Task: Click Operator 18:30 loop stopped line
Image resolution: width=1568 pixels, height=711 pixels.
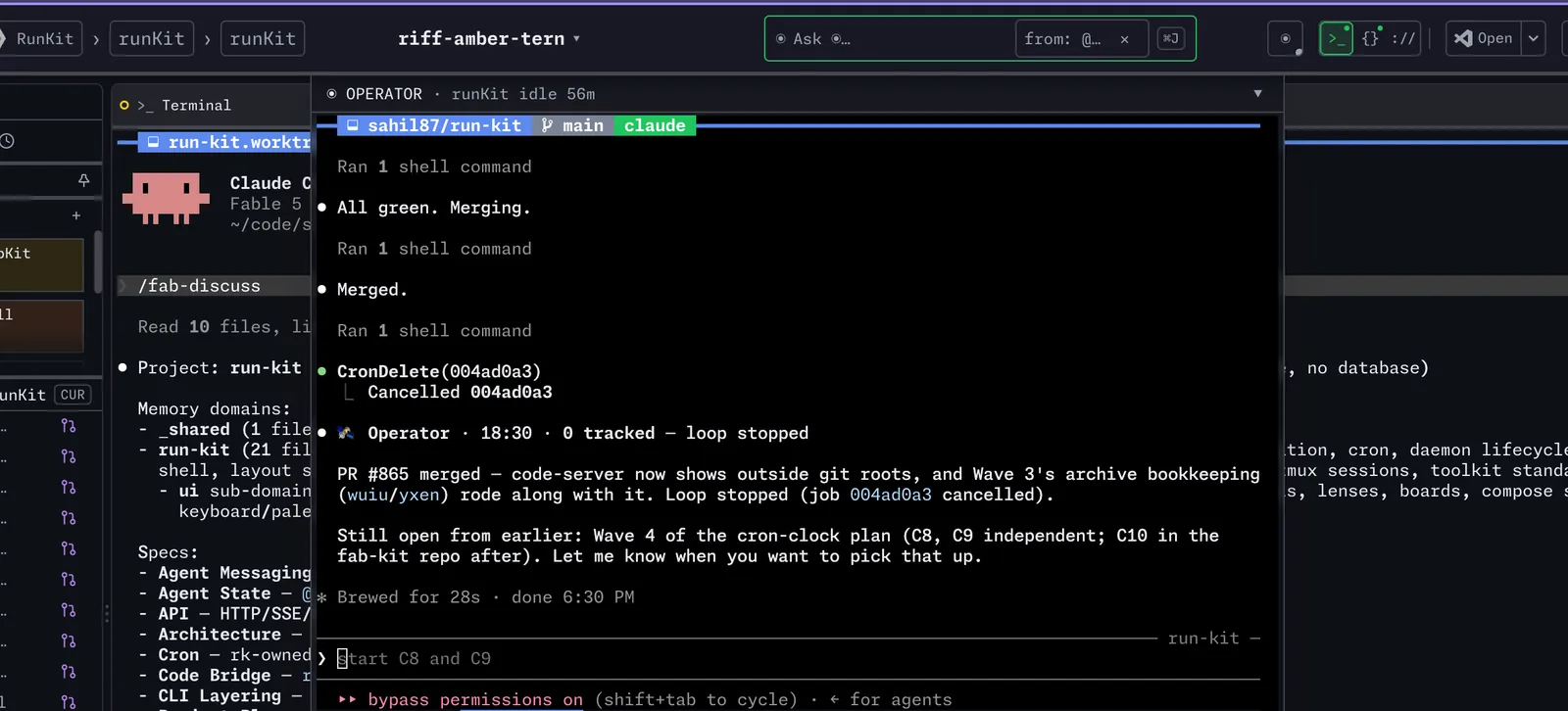Action: [573, 433]
